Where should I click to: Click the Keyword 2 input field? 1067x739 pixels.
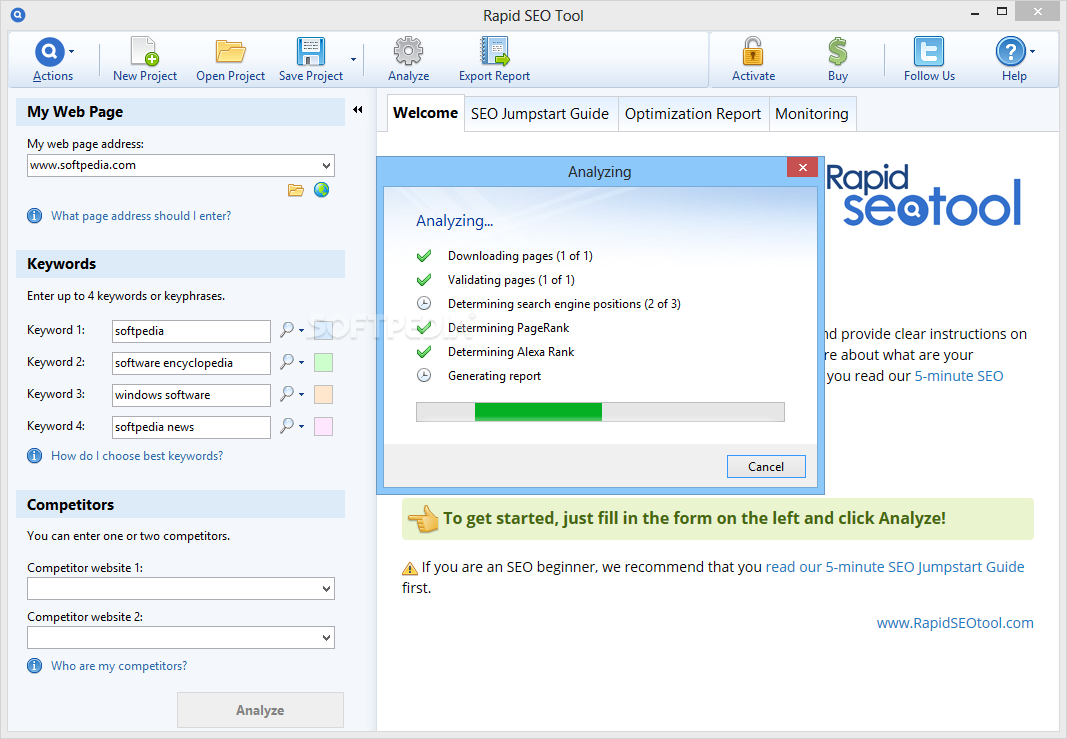pyautogui.click(x=191, y=363)
